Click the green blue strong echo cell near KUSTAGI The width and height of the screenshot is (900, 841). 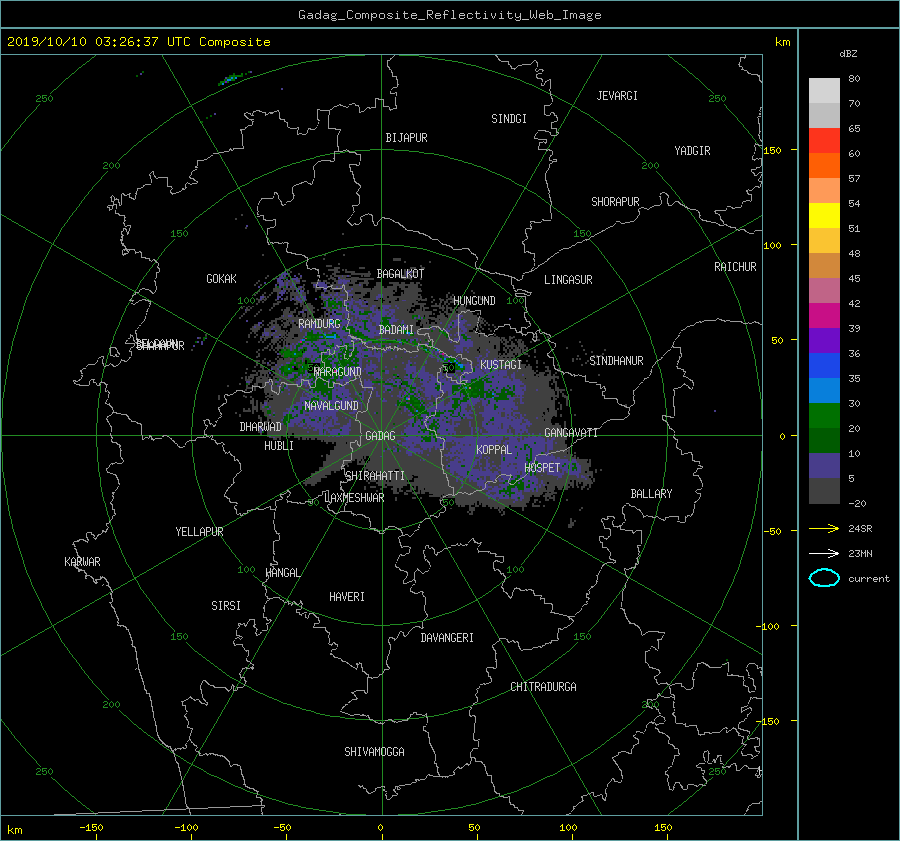tap(455, 363)
